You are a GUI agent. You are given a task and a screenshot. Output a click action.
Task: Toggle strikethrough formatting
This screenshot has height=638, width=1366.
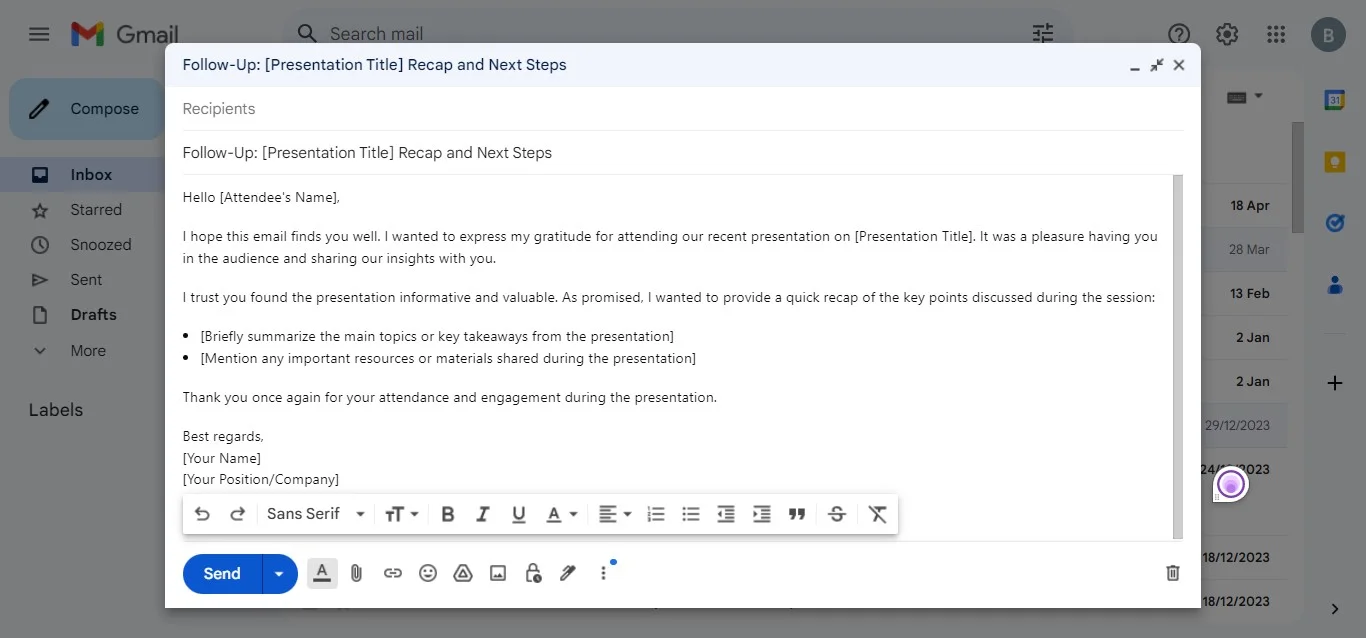tap(837, 513)
